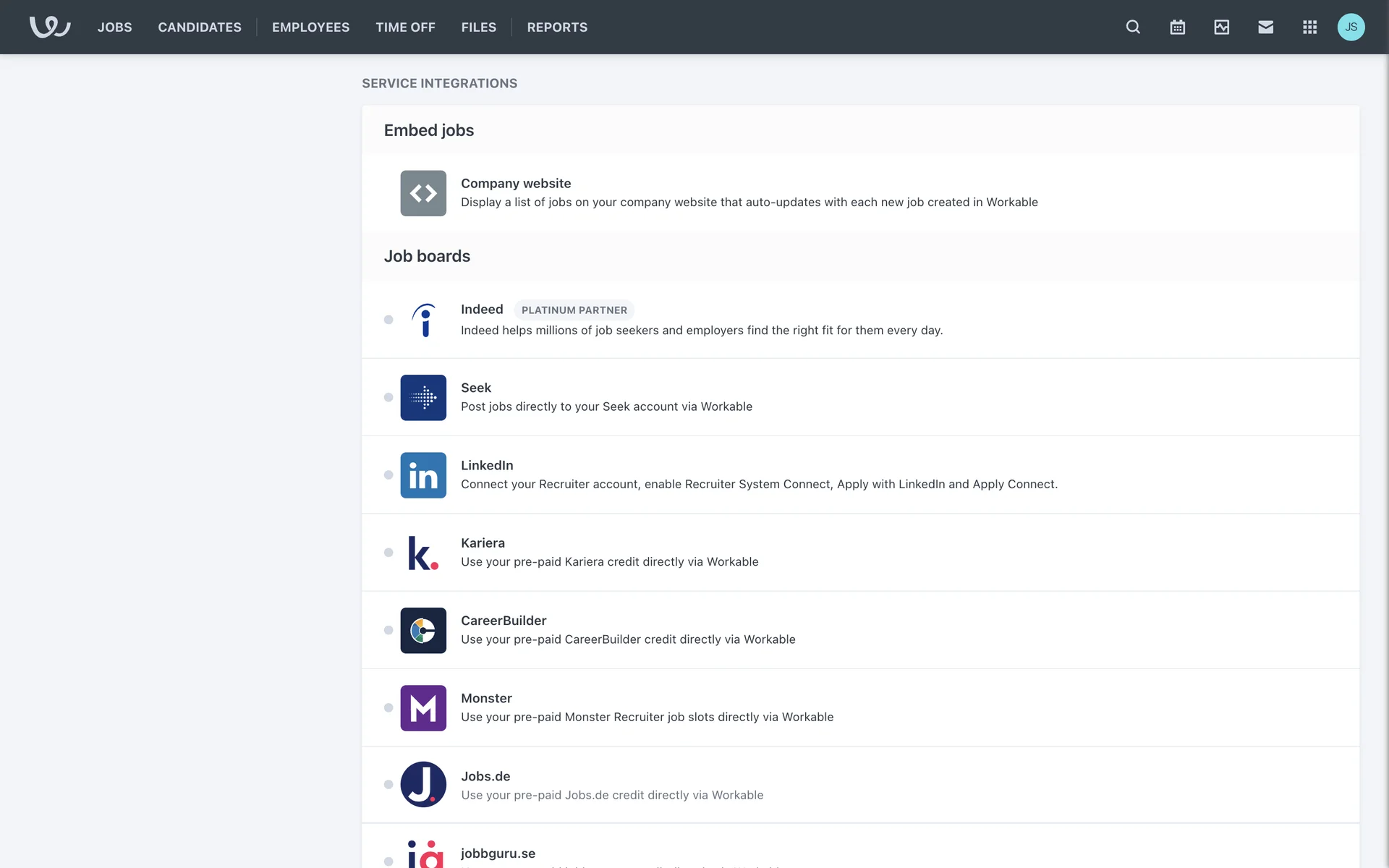Open the Jobs menu item
This screenshot has width=1389, height=868.
(114, 27)
